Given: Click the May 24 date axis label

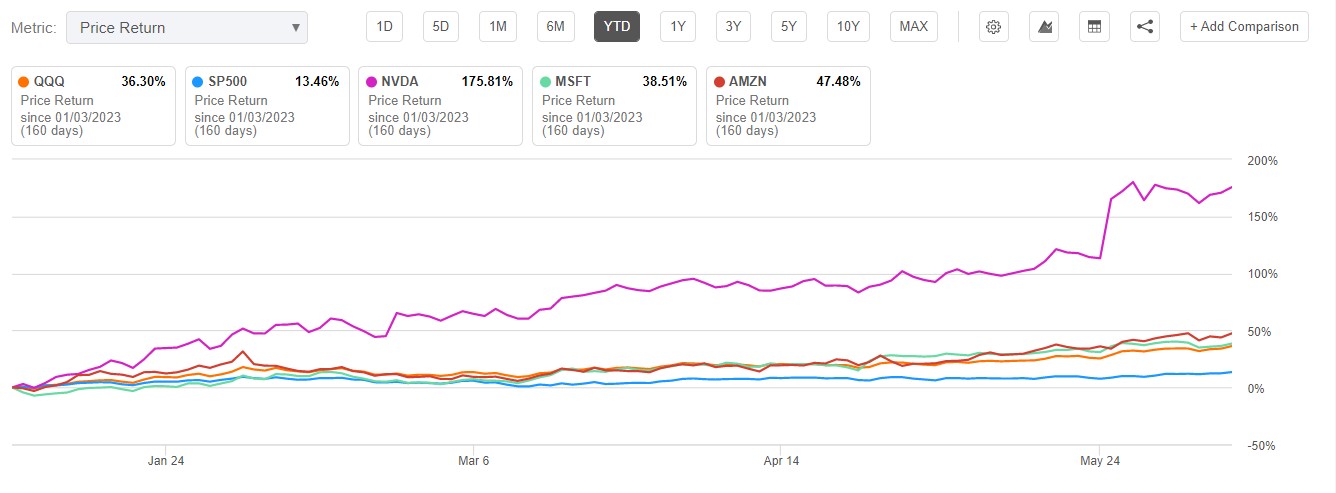Looking at the screenshot, I should tap(1098, 461).
